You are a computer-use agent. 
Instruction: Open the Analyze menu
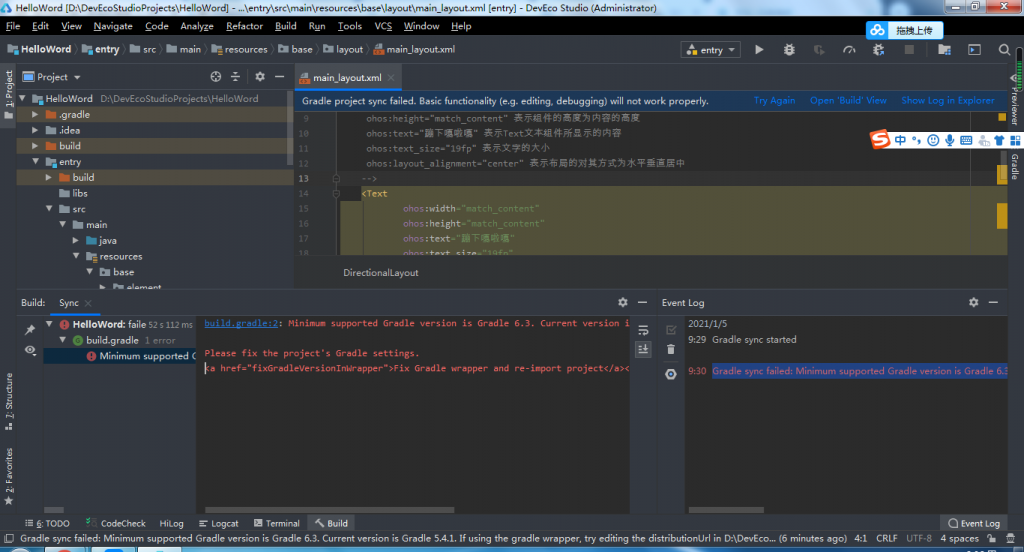[x=197, y=26]
